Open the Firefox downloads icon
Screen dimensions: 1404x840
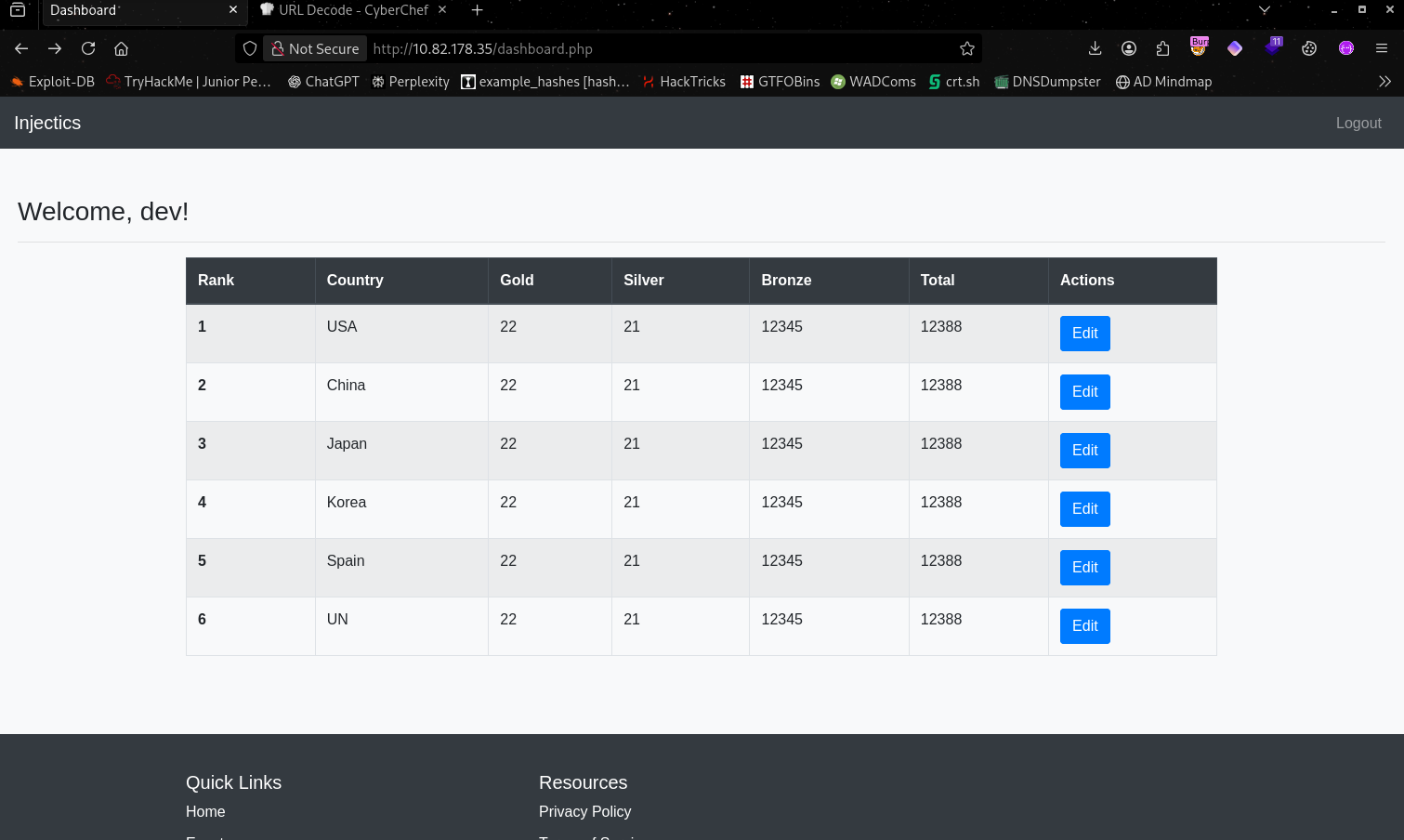(x=1095, y=48)
